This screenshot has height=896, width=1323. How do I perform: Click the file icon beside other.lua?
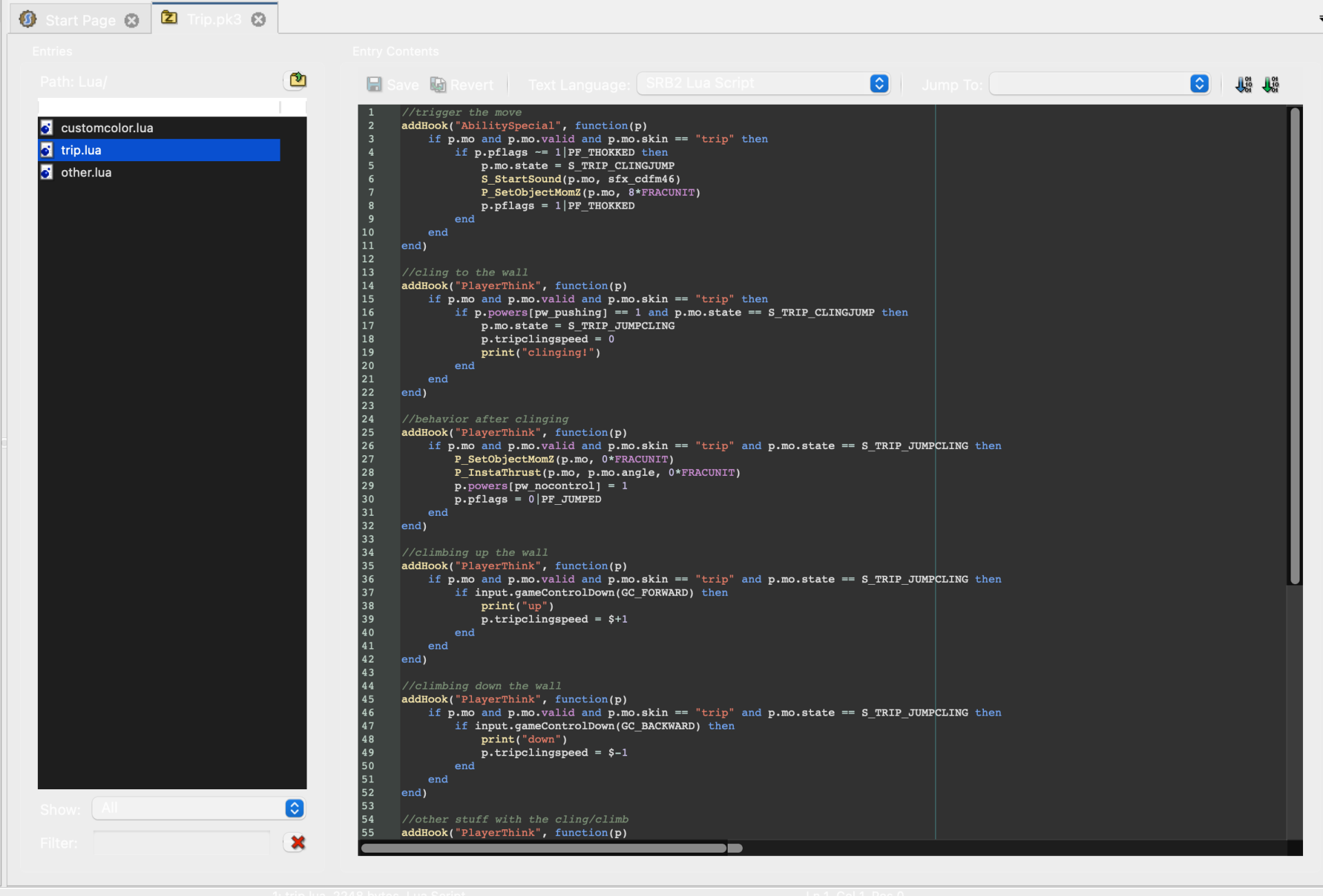pos(46,172)
